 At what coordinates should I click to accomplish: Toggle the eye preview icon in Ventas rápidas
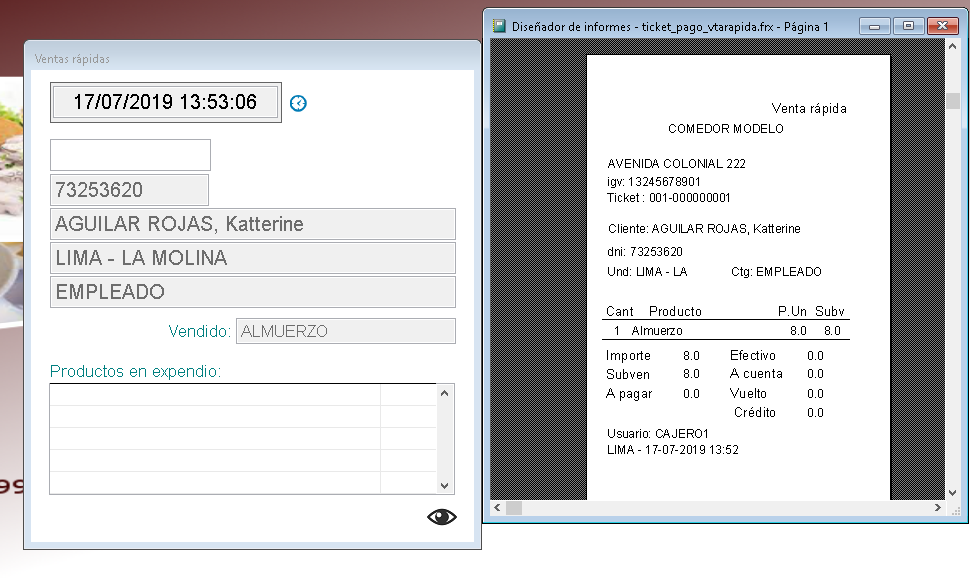(441, 516)
